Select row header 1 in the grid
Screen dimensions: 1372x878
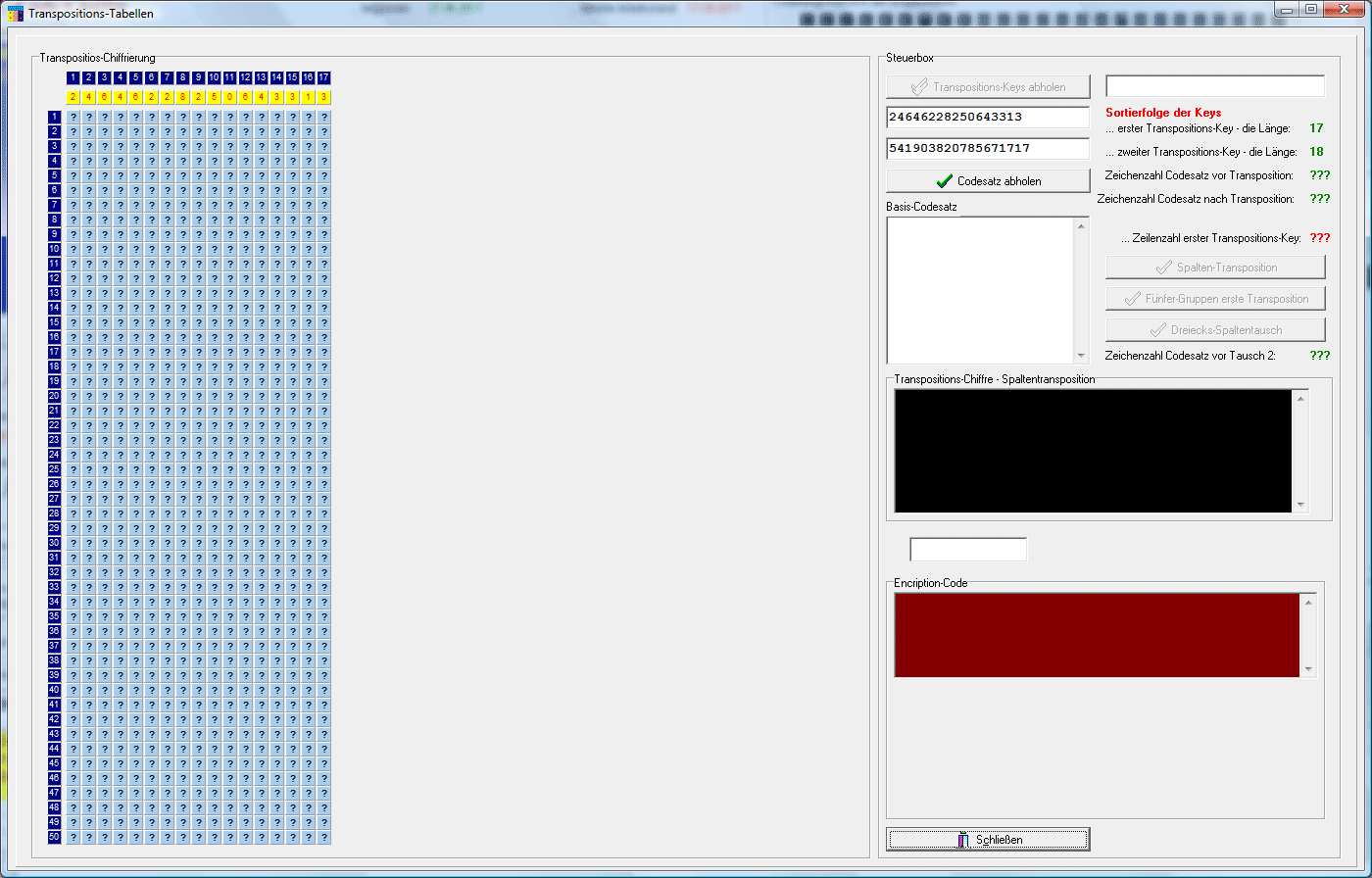pos(55,117)
